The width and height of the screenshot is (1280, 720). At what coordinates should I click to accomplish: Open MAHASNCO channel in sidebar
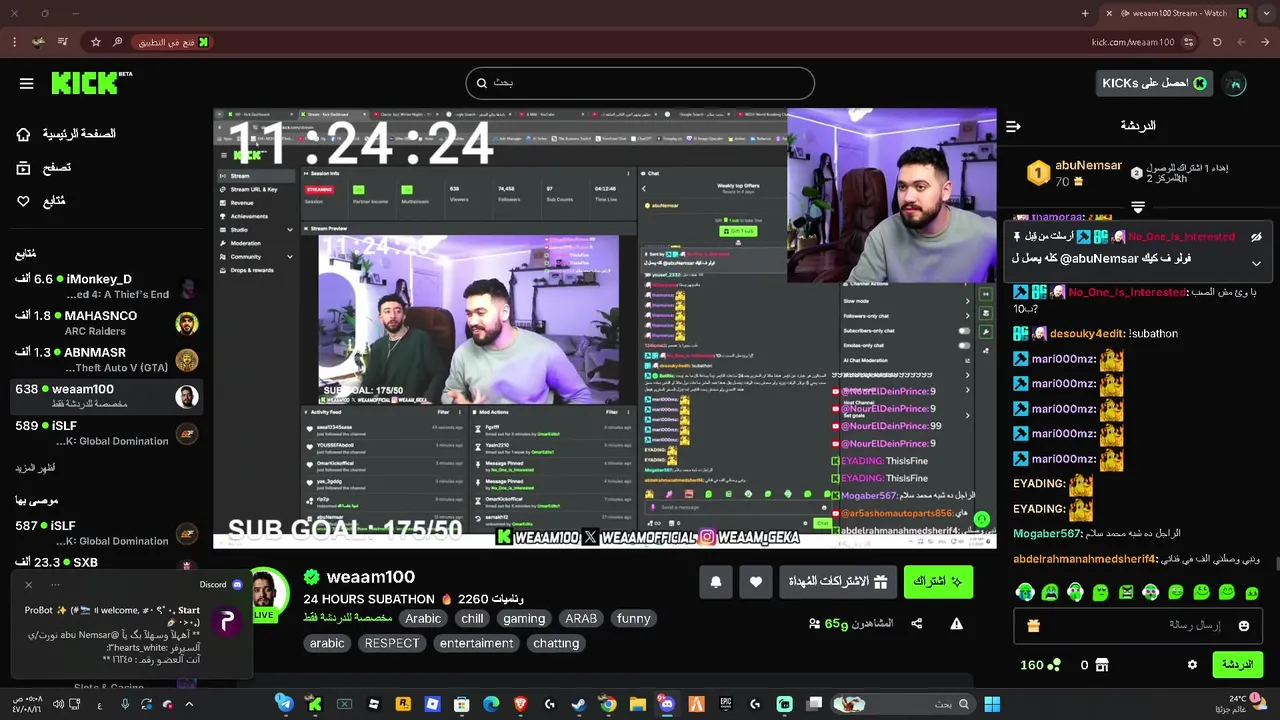pos(105,323)
